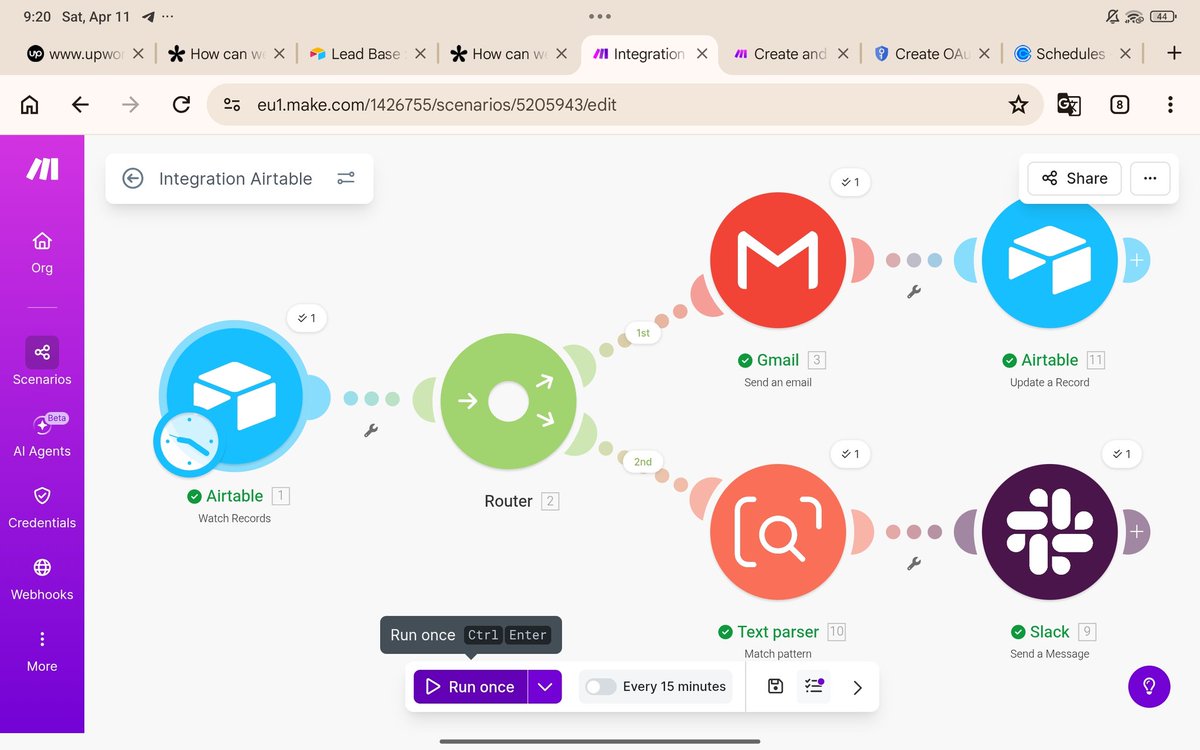Open More options in the sidebar
The image size is (1200, 750).
pyautogui.click(x=42, y=651)
